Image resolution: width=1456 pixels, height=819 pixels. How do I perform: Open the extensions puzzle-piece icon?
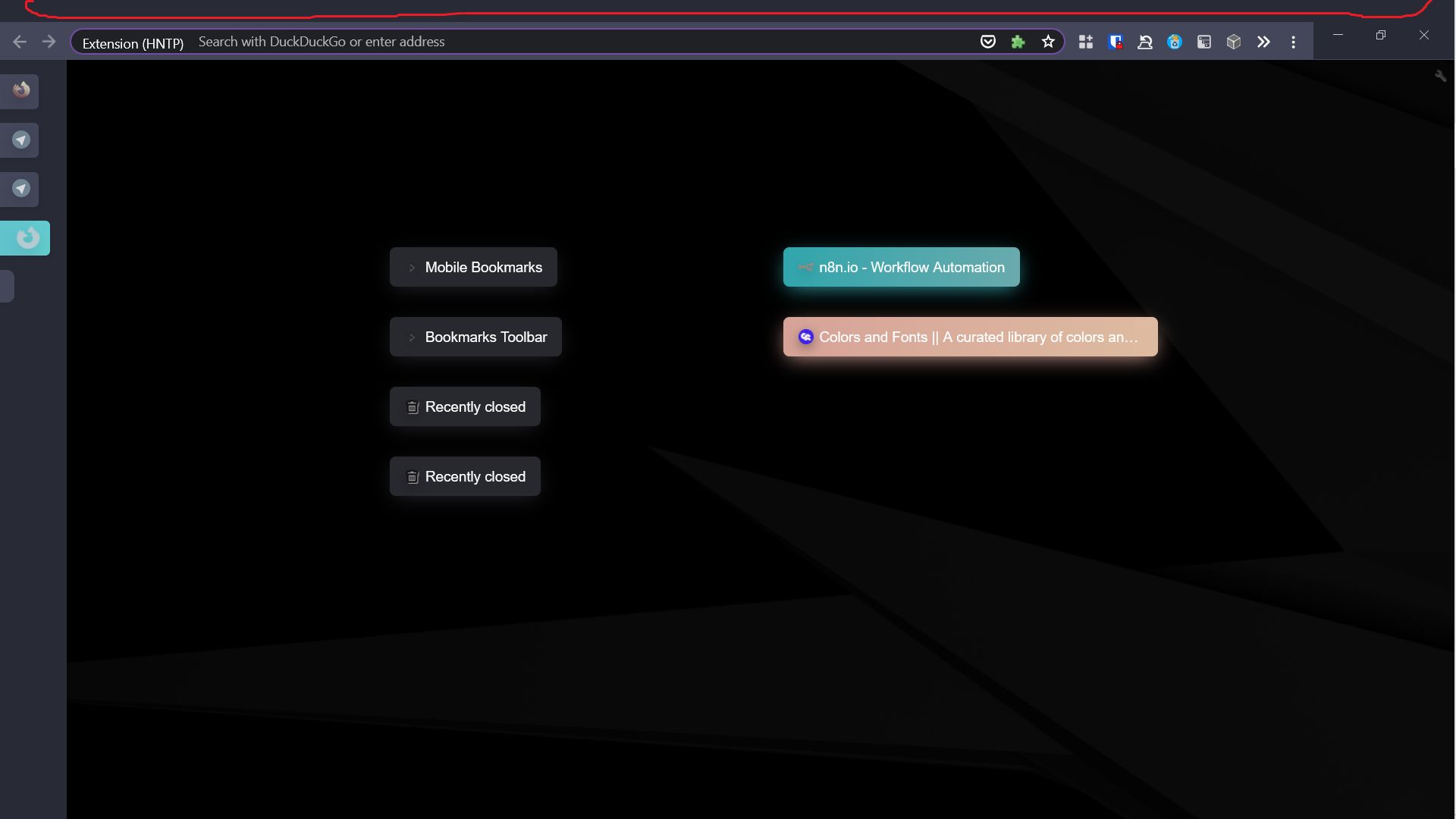pos(1018,41)
